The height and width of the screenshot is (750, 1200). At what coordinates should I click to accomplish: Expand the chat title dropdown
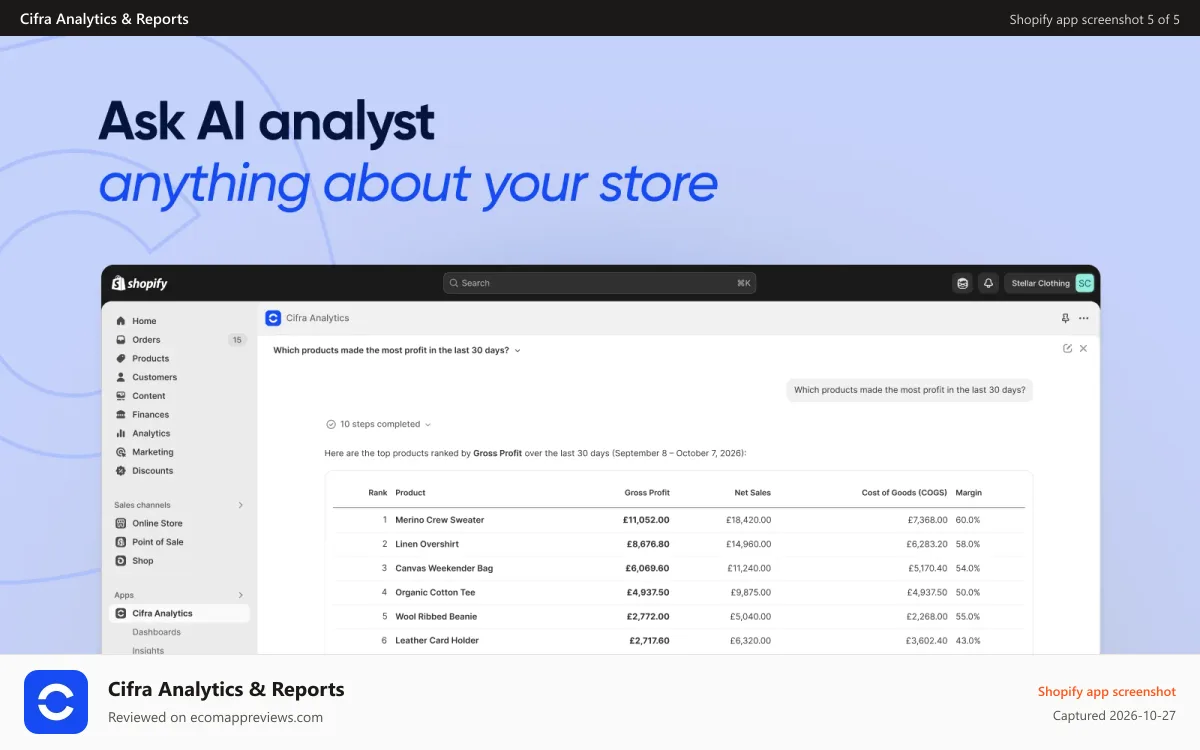click(x=517, y=351)
